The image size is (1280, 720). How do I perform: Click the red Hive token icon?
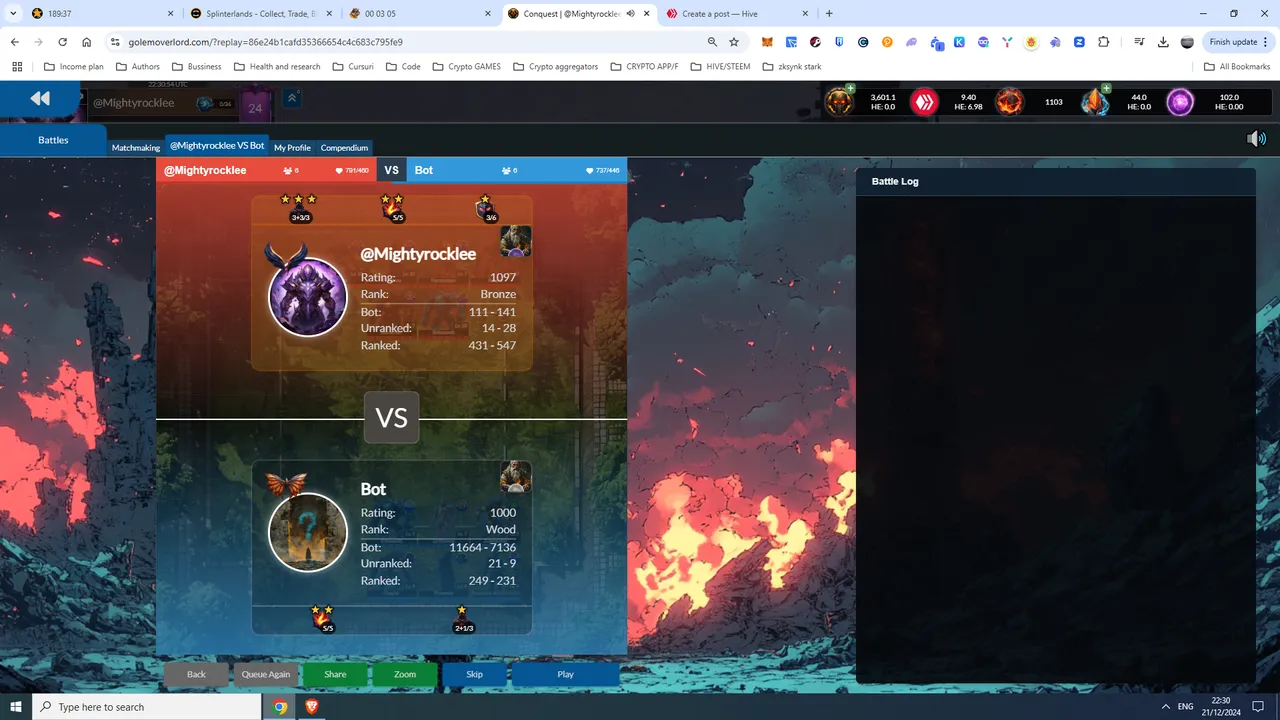[924, 102]
